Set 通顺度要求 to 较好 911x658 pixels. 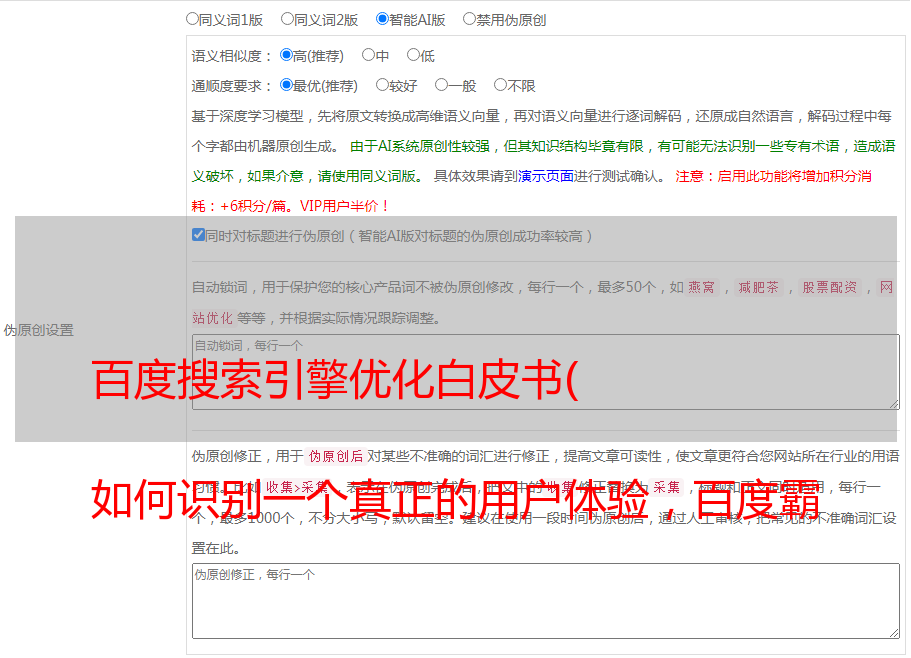pyautogui.click(x=382, y=85)
